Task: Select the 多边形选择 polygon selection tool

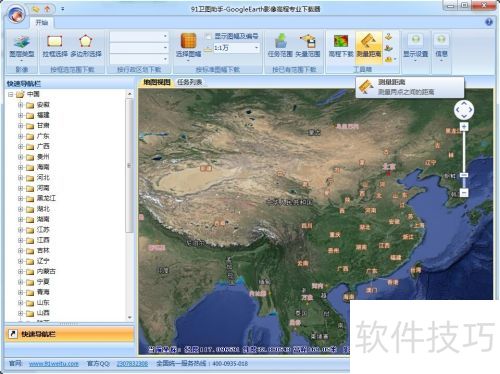Action: point(86,46)
